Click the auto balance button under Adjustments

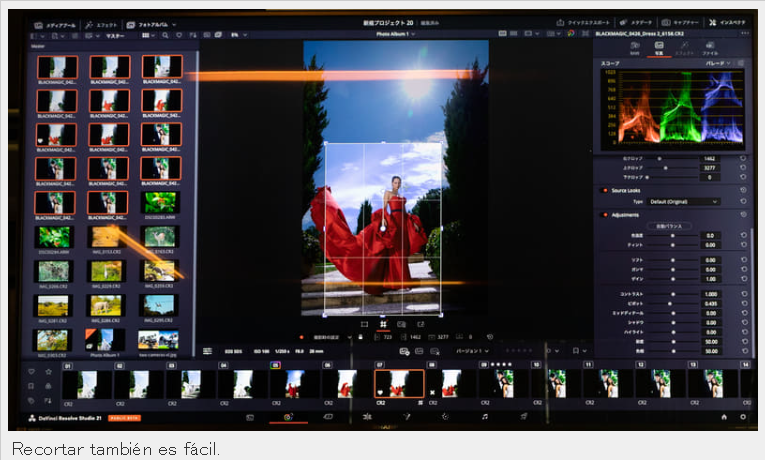tap(669, 226)
